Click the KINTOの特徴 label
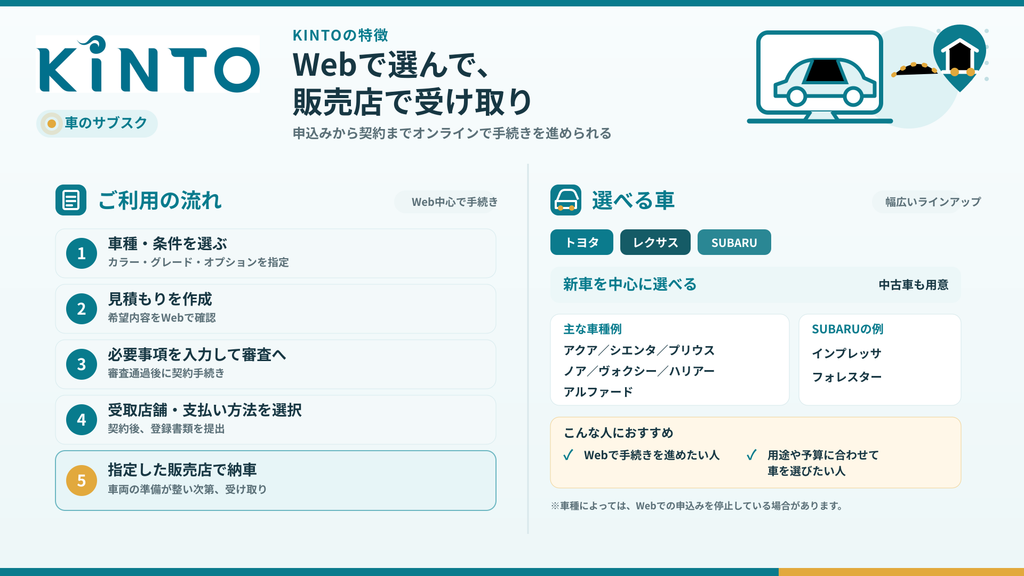1024x576 pixels. click(x=340, y=35)
